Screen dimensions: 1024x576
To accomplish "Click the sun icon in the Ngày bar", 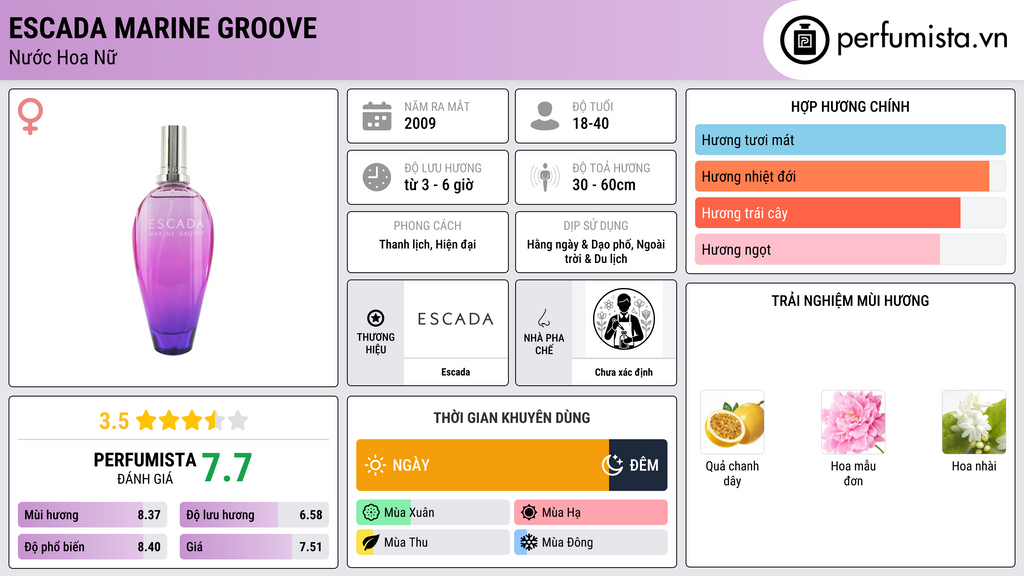I will [376, 465].
